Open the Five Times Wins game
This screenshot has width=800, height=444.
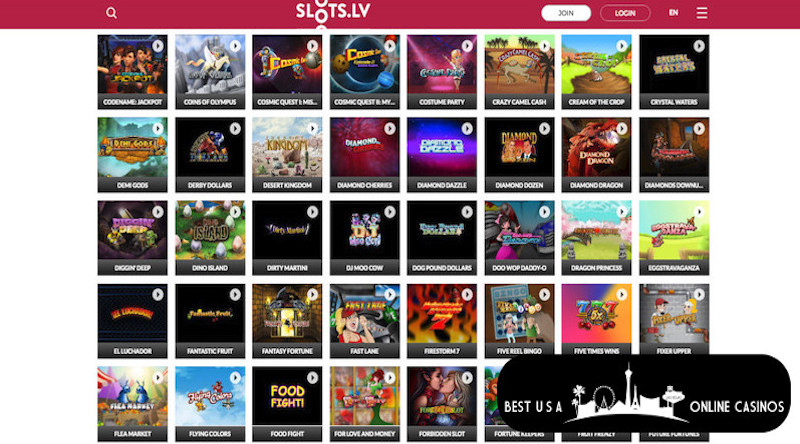coord(596,320)
